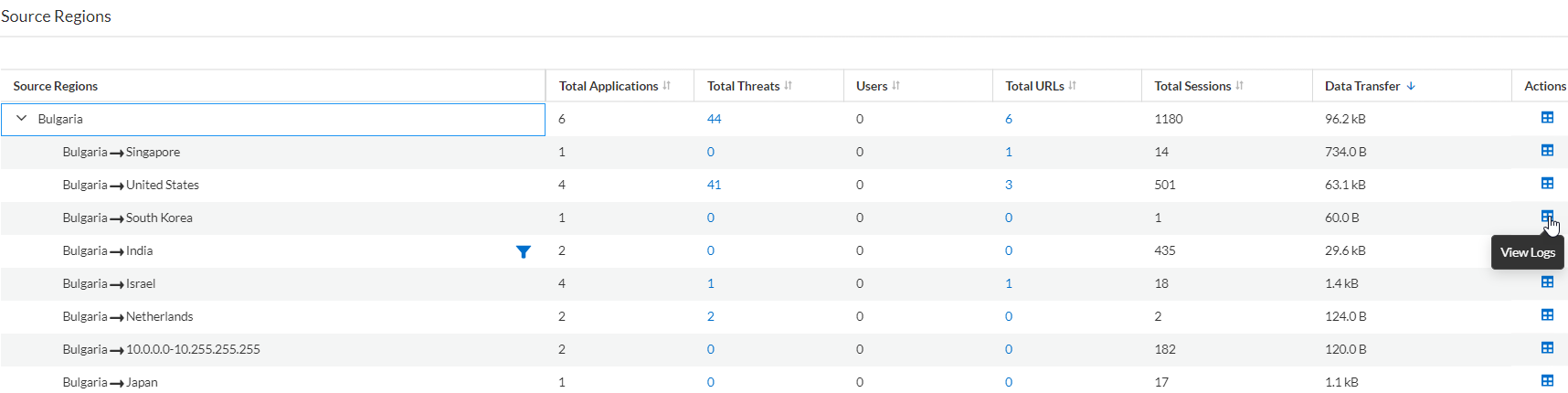Screen dimensions: 1568x393
Task: Collapse the Bulgaria row chevron
Action: [22, 119]
